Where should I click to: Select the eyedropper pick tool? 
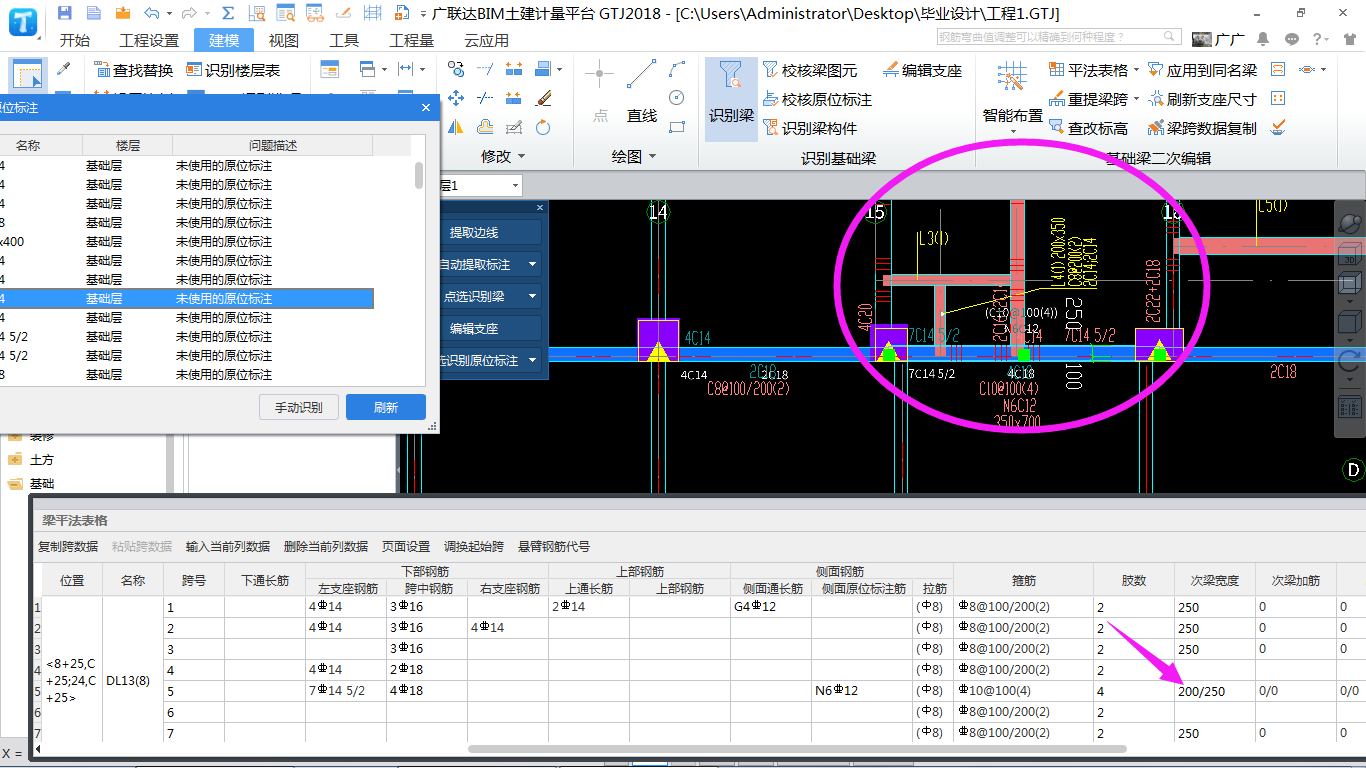pos(63,69)
